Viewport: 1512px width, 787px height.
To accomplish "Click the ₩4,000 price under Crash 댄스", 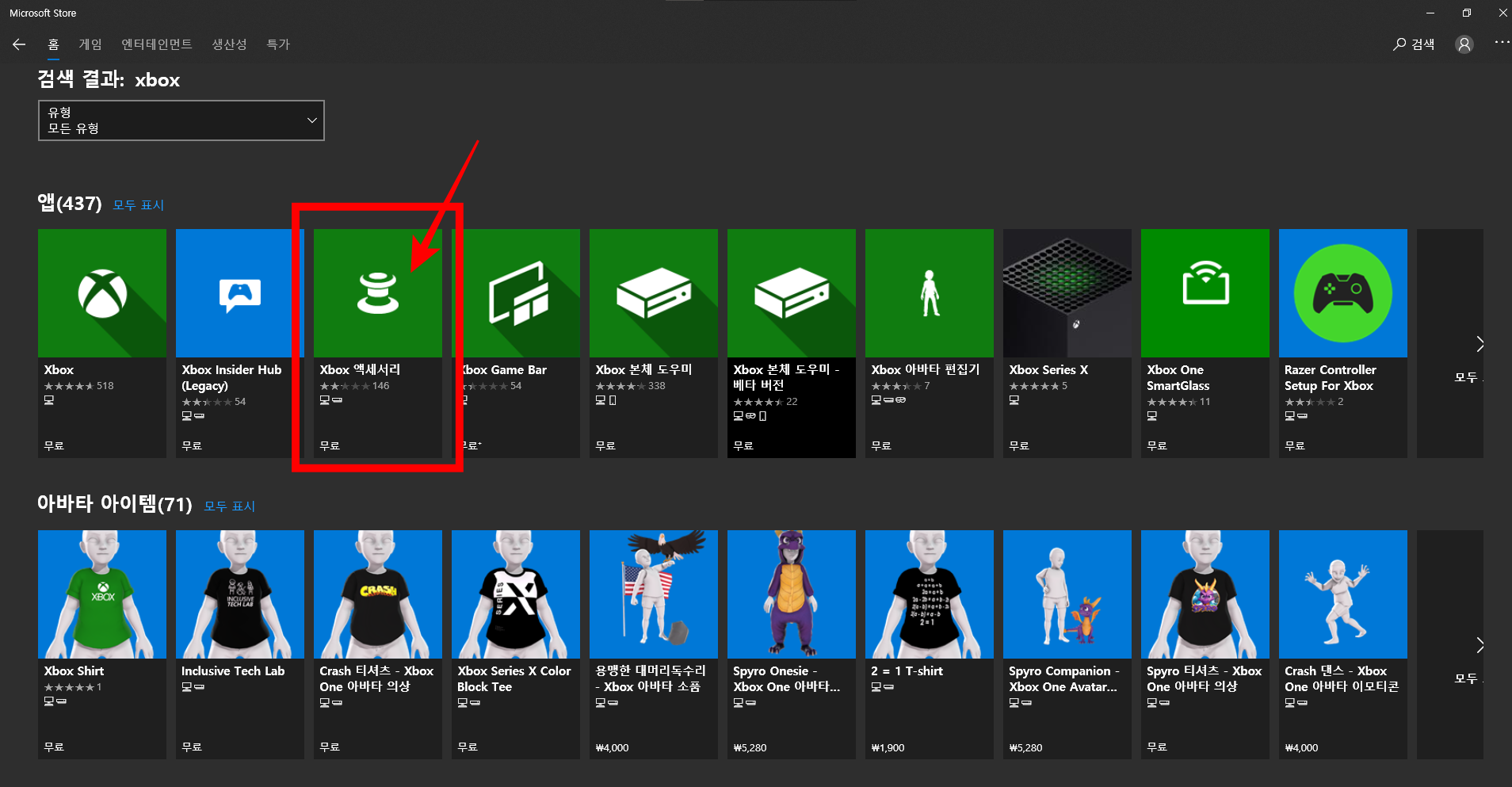I will [1301, 747].
